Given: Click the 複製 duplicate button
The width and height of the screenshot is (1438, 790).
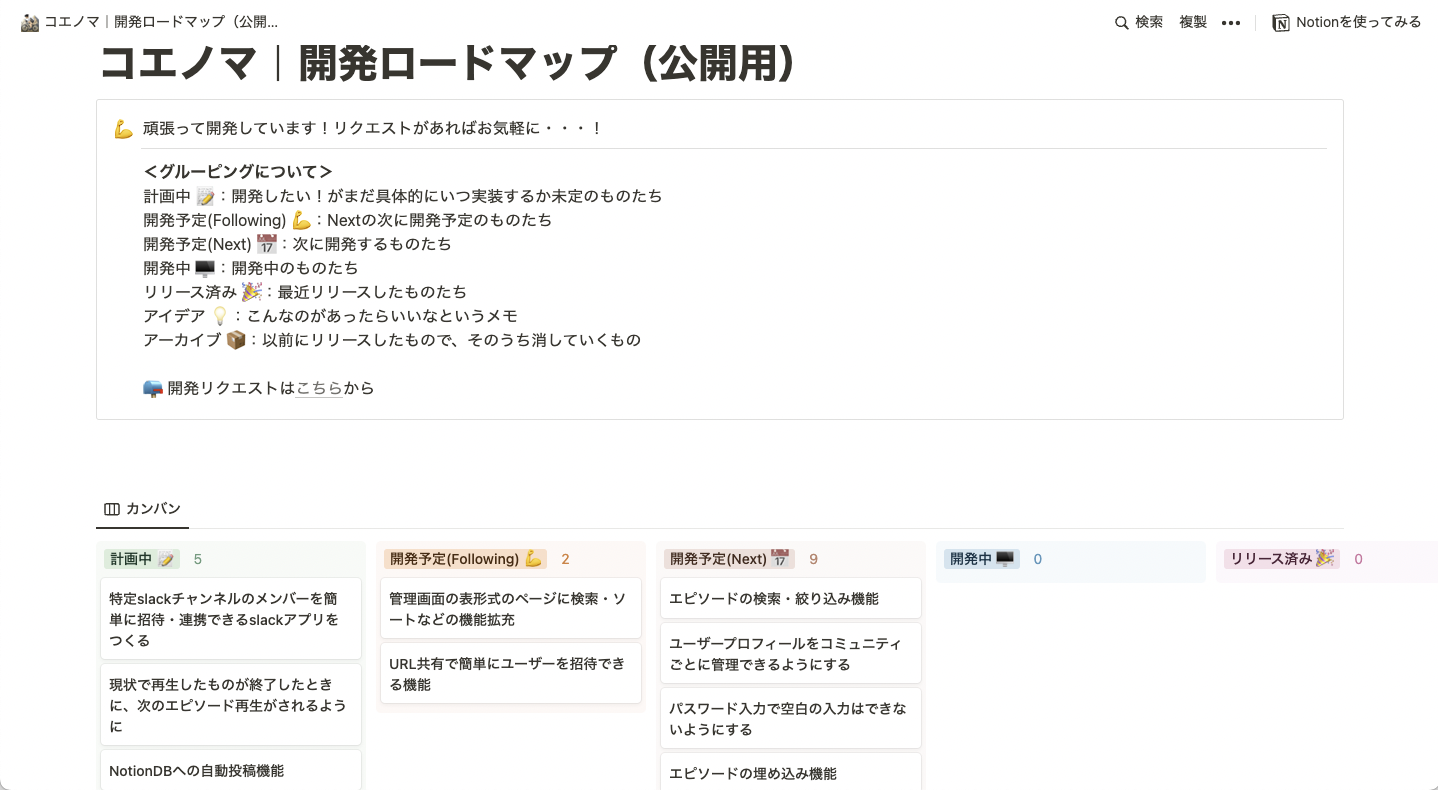Looking at the screenshot, I should coord(1193,22).
